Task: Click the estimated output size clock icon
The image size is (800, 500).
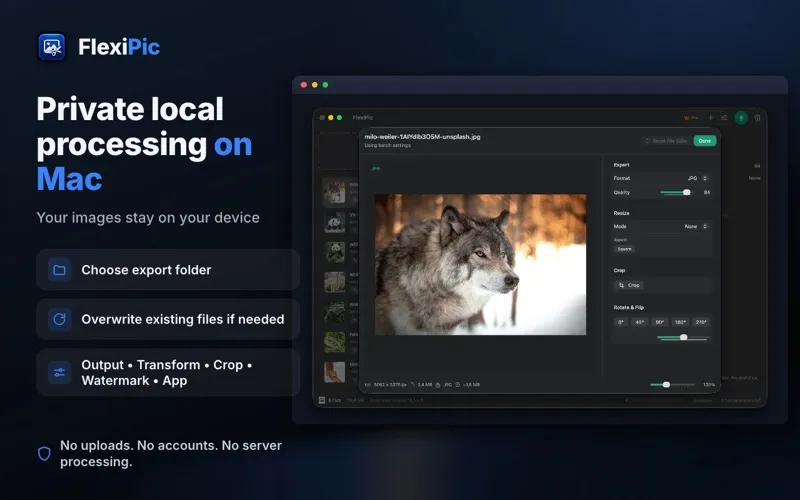Action: [458, 385]
